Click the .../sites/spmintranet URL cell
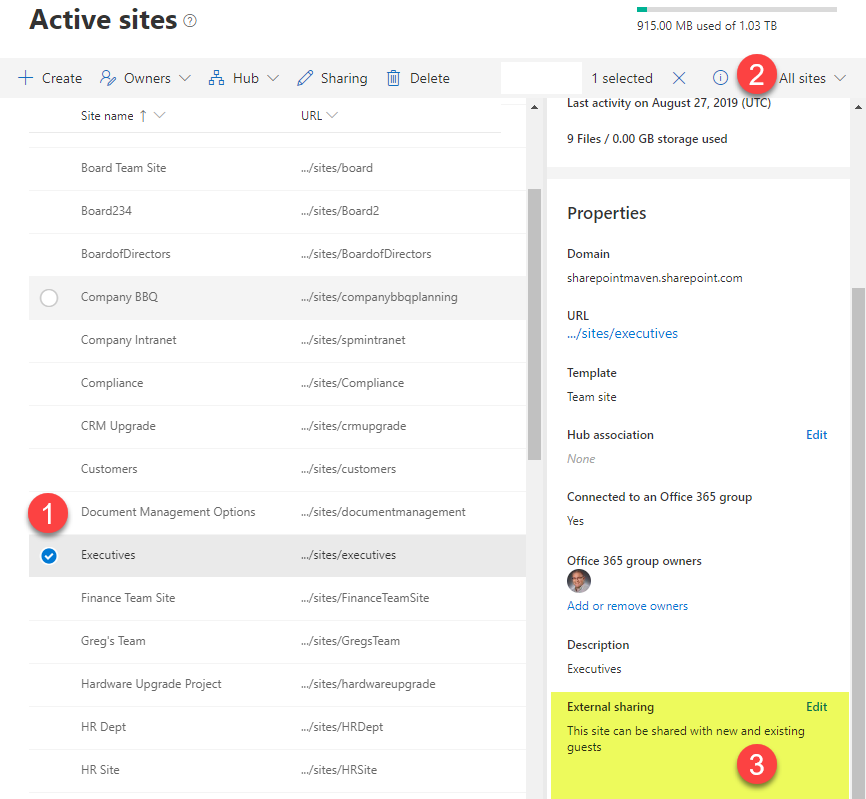The image size is (866, 799). (353, 340)
